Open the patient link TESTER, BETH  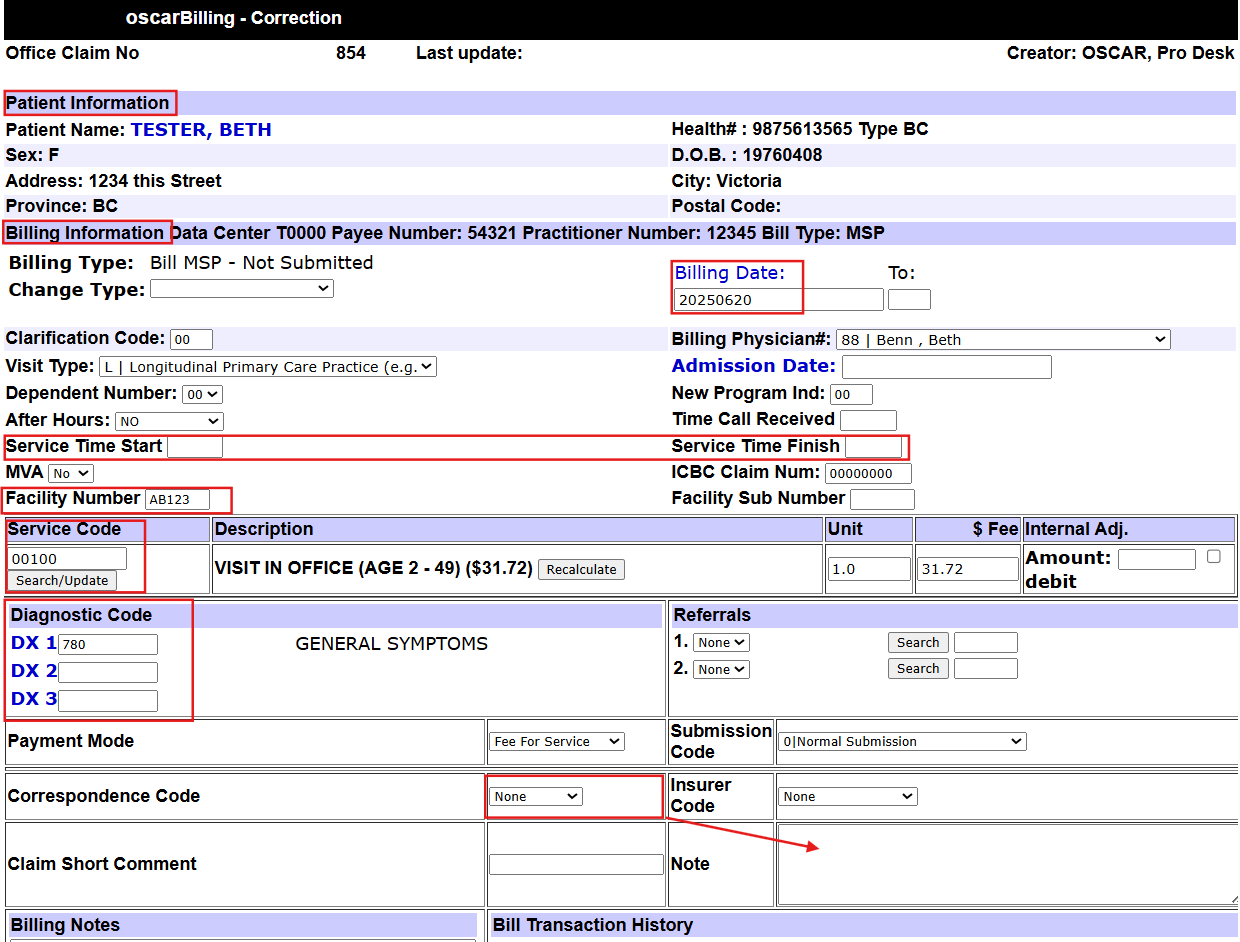tap(199, 129)
